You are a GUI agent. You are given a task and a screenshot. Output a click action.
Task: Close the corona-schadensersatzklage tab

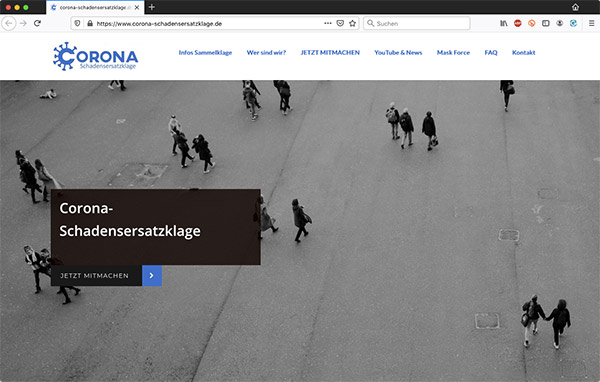click(137, 7)
